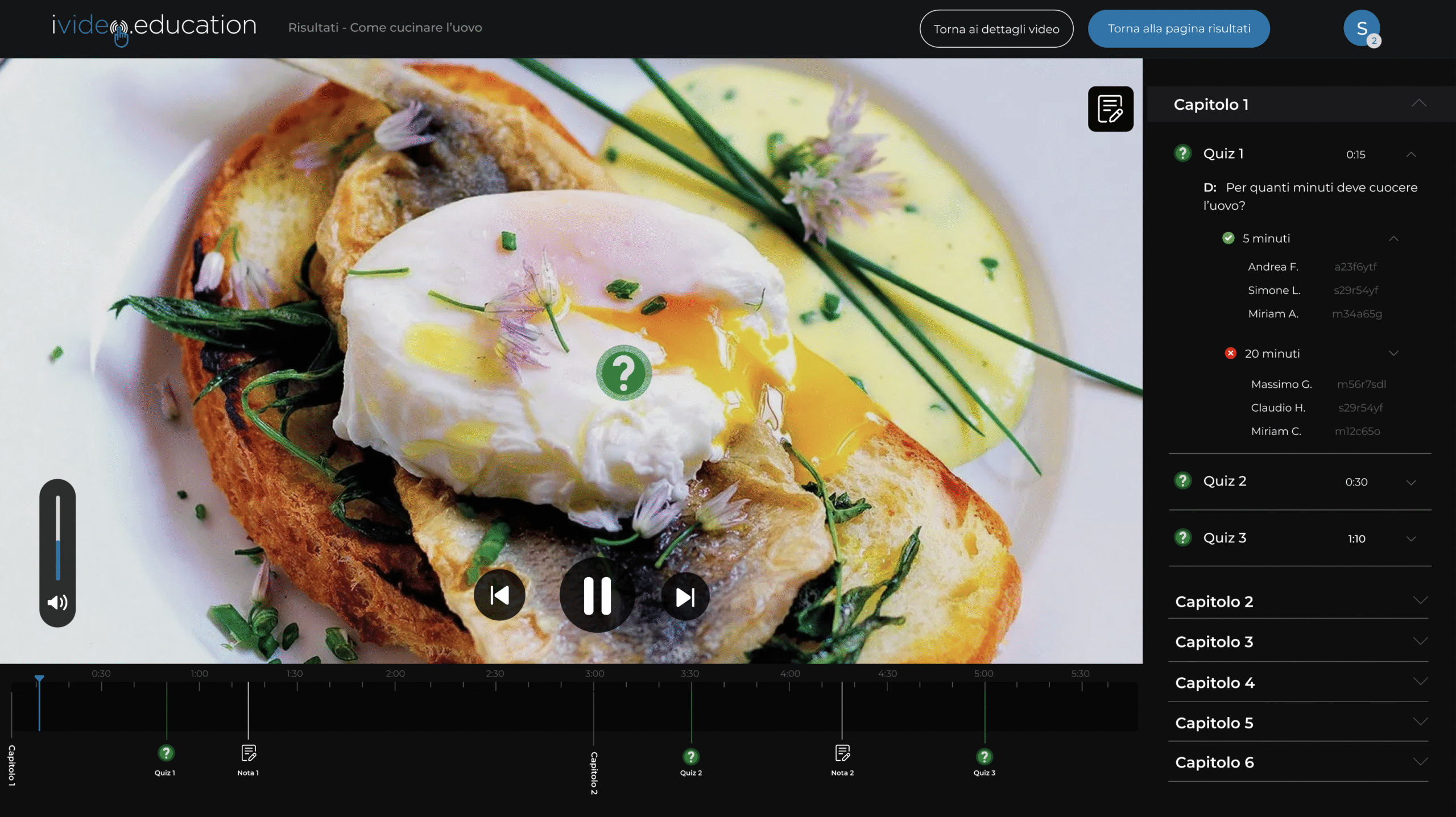The width and height of the screenshot is (1456, 817).
Task: Adjust the vertical volume slider
Action: point(57,537)
